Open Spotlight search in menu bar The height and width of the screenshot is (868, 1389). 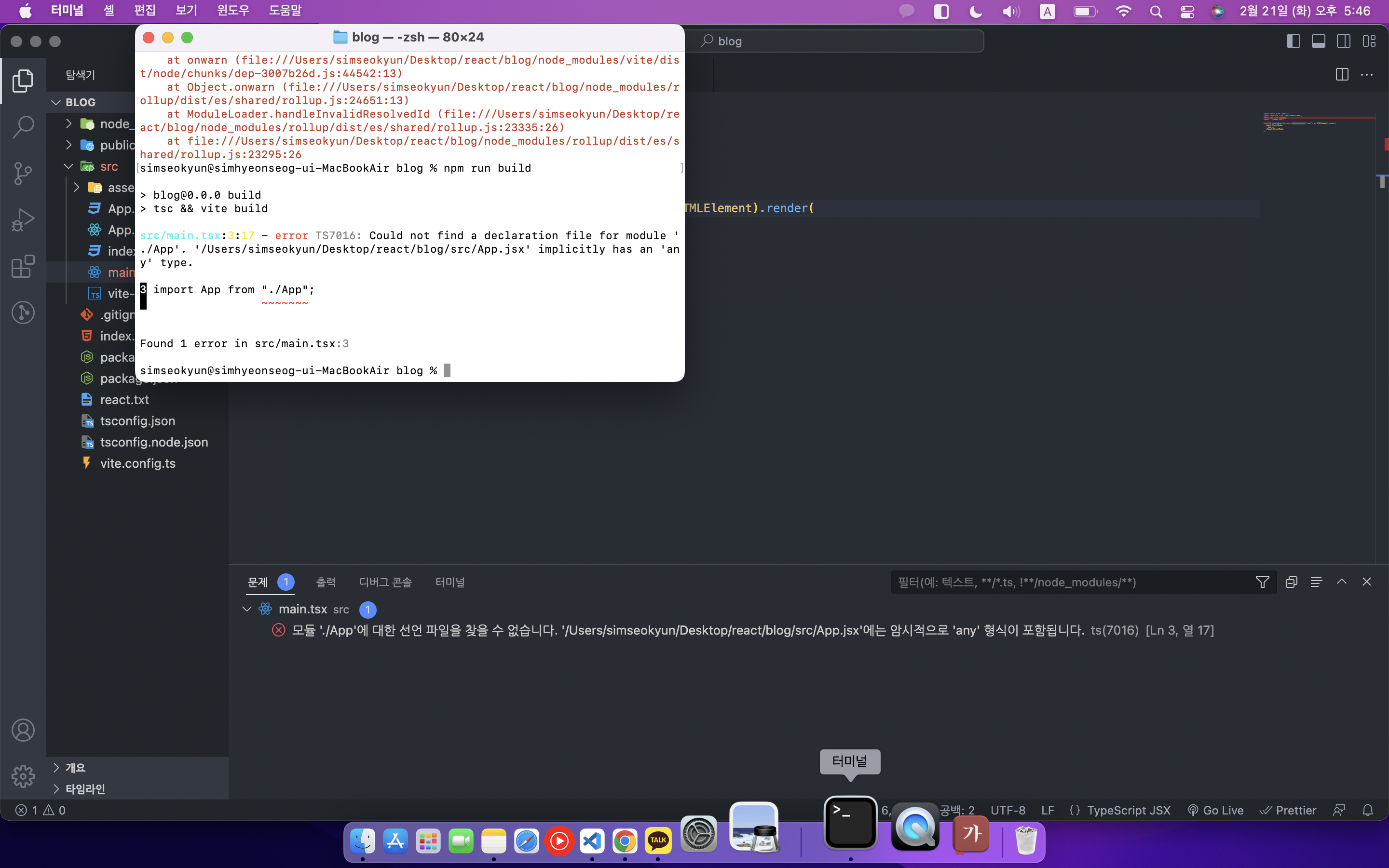[1156, 11]
